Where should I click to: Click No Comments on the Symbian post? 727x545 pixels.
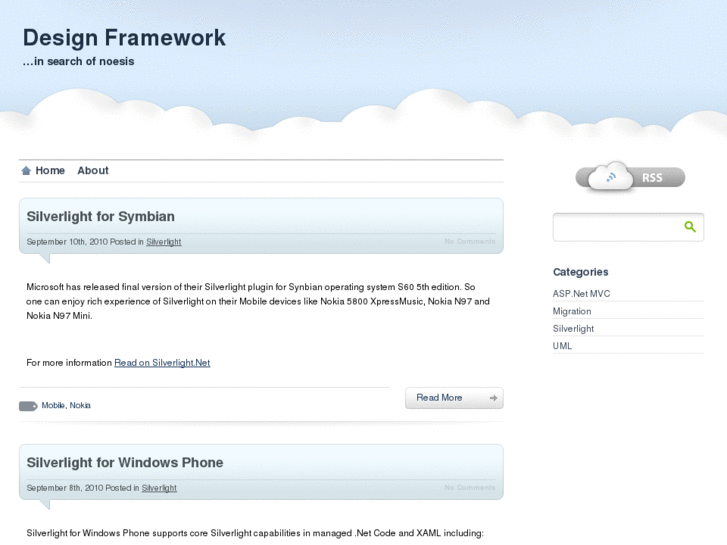click(470, 241)
